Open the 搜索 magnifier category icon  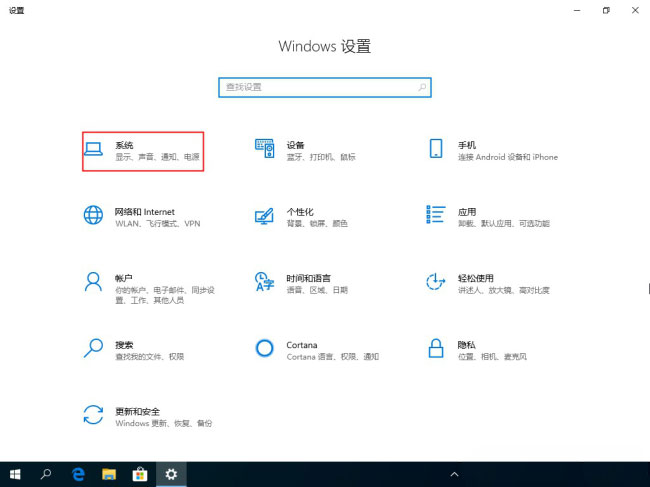[x=93, y=348]
